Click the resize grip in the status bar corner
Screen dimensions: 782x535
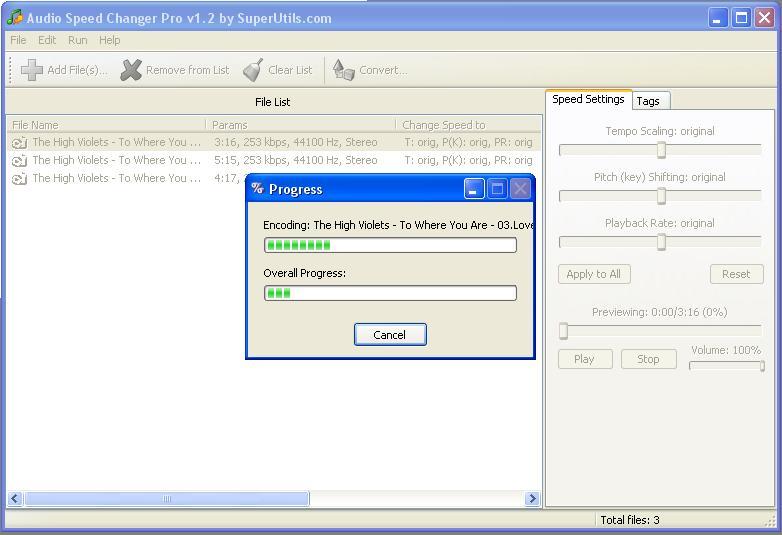pos(771,520)
